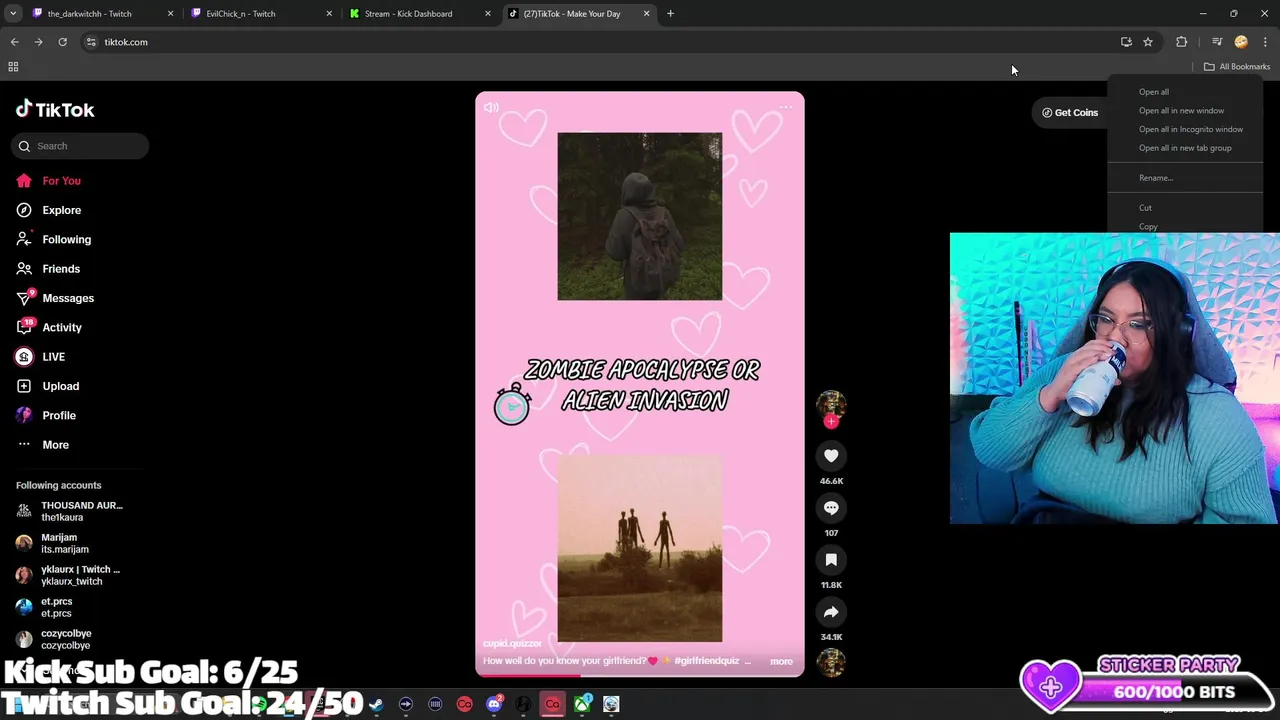Open the Chrome profile avatar

coord(1241,42)
